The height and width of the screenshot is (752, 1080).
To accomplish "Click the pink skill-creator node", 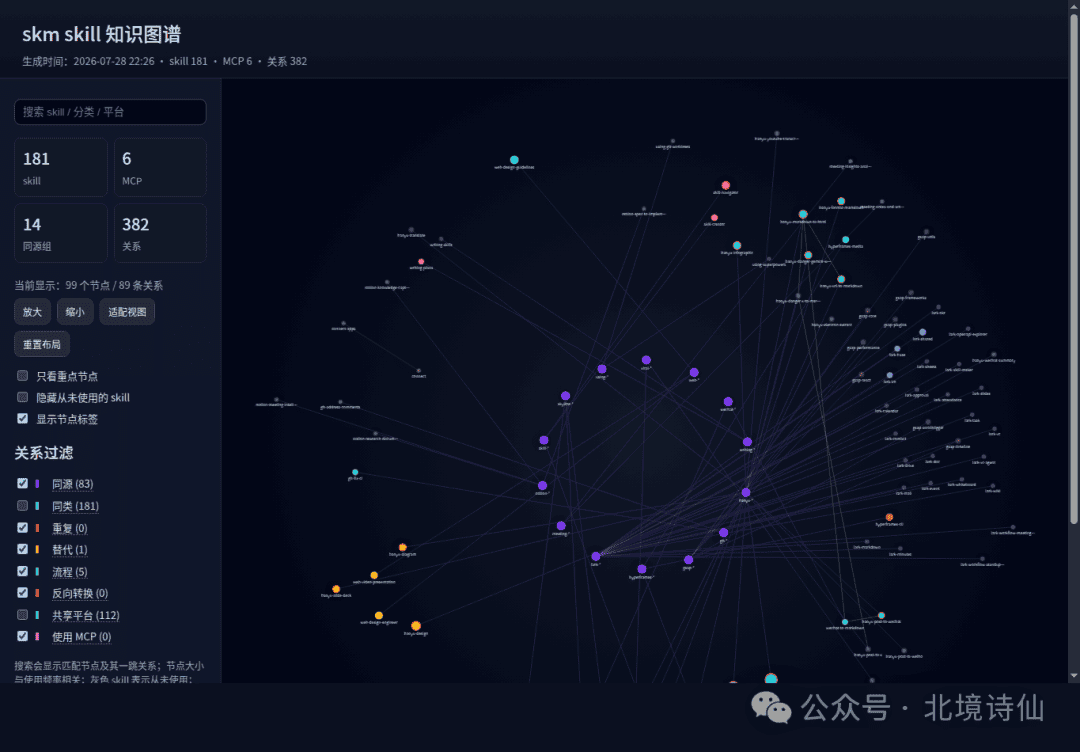I will (714, 218).
